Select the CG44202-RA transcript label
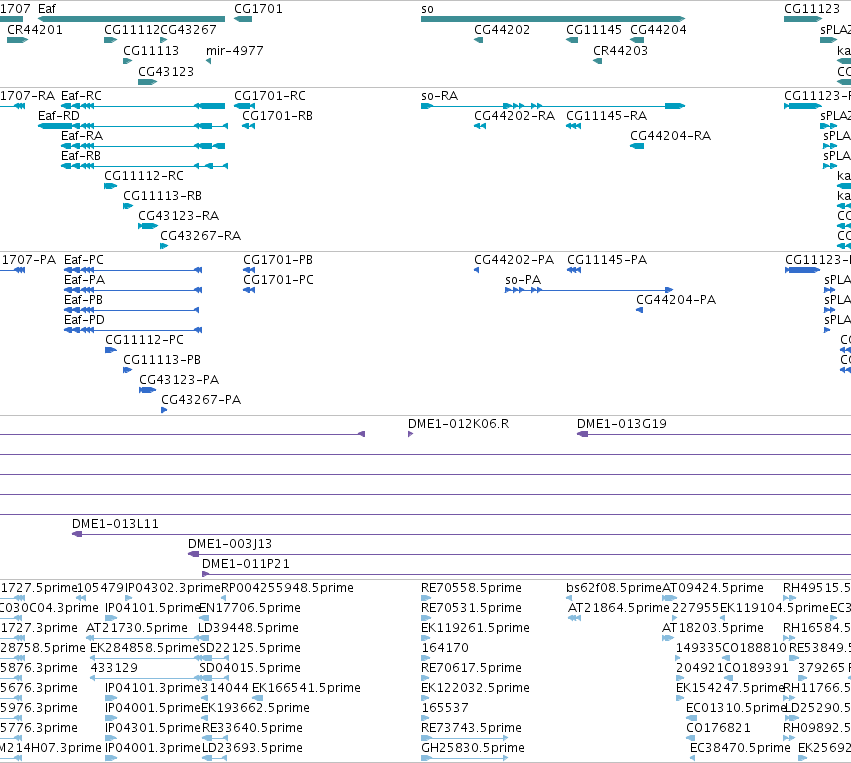The width and height of the screenshot is (851, 763). click(515, 116)
